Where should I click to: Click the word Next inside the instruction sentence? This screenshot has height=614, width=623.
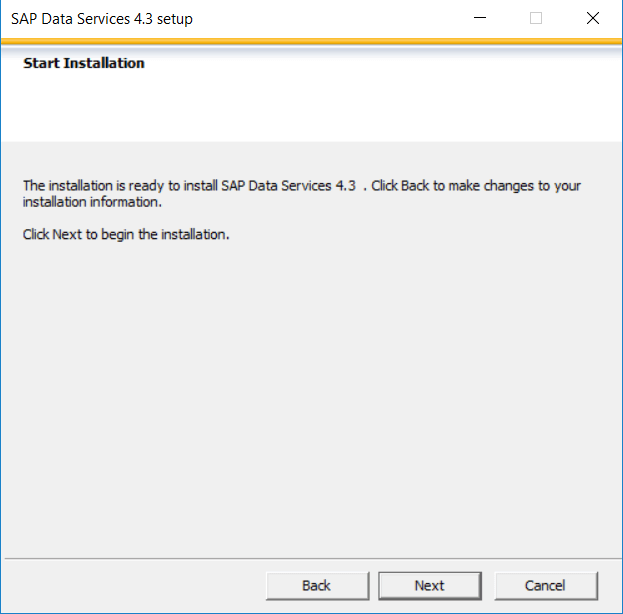67,234
